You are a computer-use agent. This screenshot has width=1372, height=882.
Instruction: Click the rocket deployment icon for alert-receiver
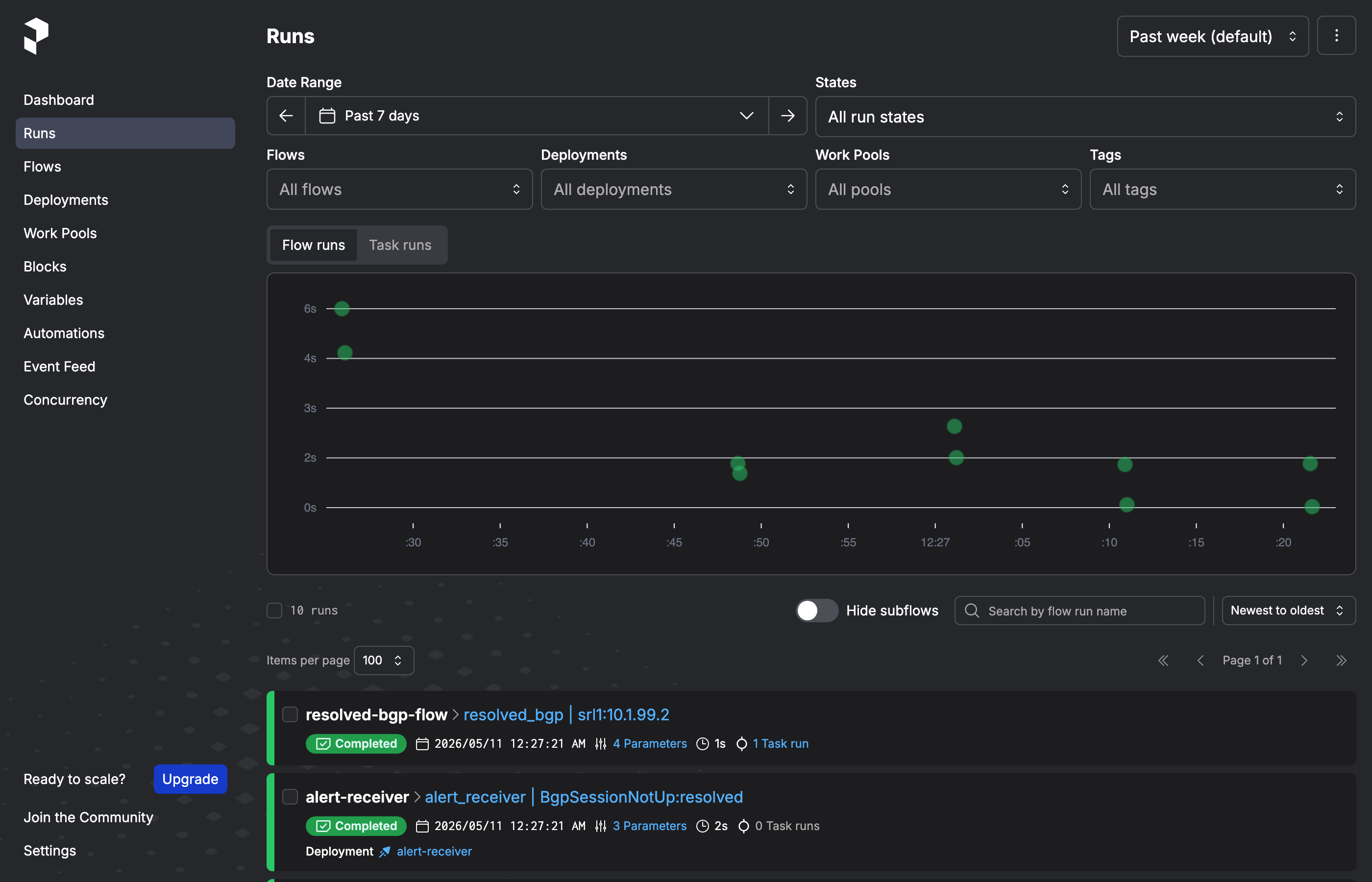pyautogui.click(x=385, y=852)
